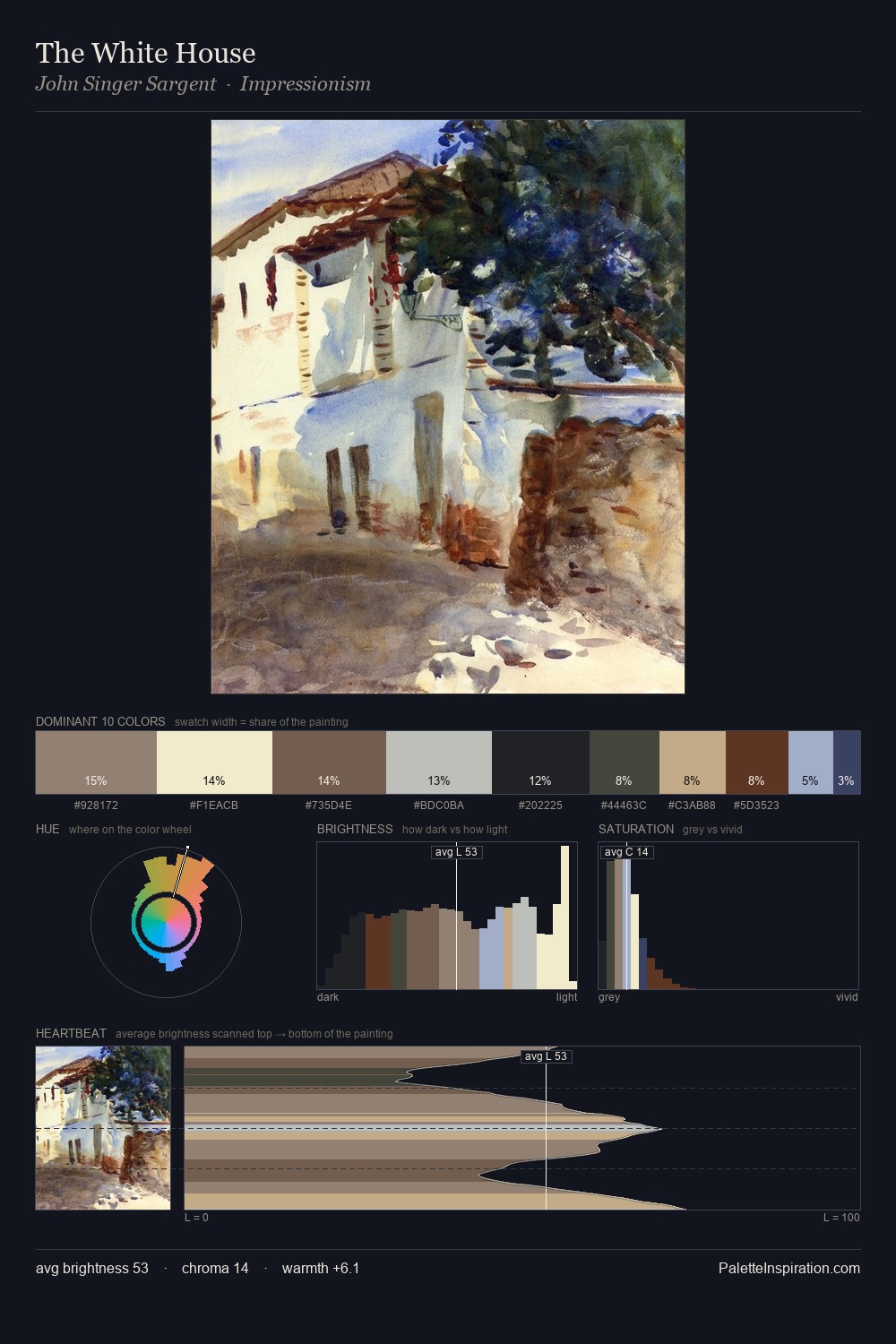Click the HUE section heading
Screen dimensions: 896x1344
point(47,829)
